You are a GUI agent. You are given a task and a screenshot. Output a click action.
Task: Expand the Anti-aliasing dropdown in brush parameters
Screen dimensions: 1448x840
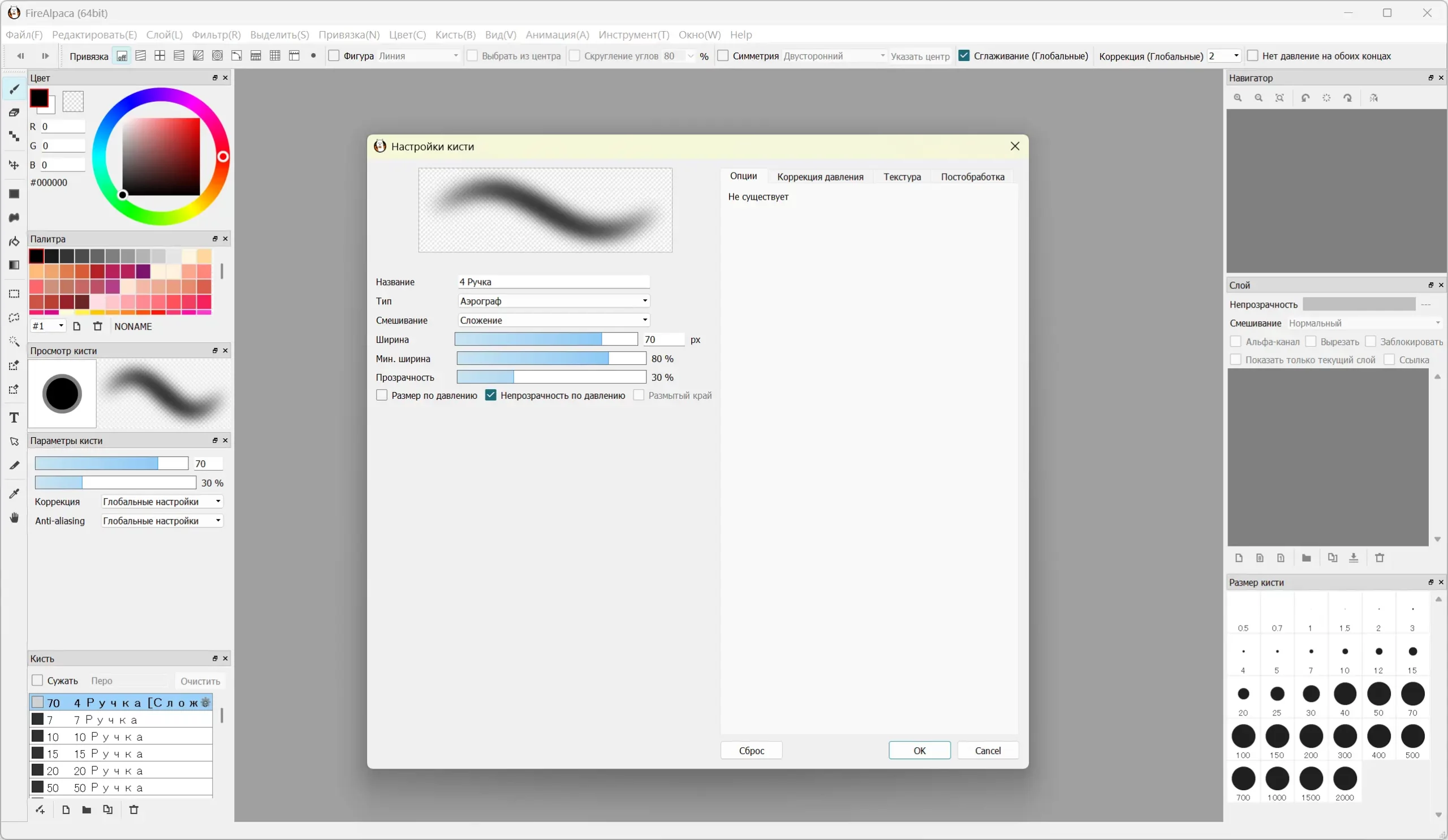[162, 520]
